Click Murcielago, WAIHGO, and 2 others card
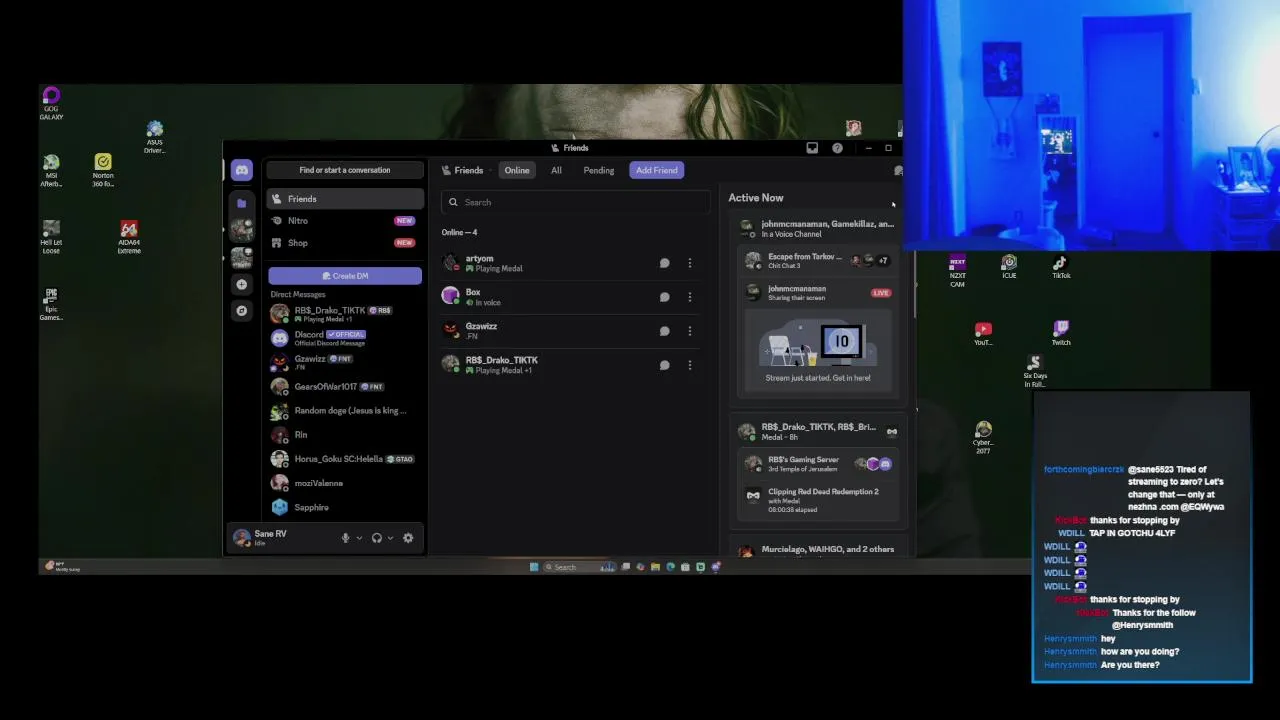Screen dimensions: 1280x720 818,549
